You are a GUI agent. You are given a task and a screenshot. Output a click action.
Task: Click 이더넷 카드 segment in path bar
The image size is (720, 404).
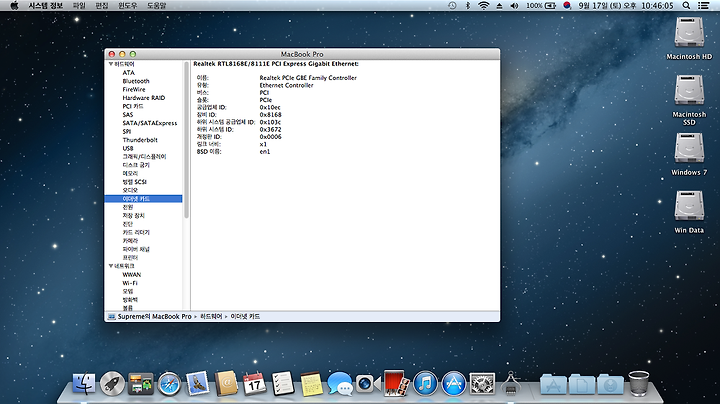[x=245, y=316]
